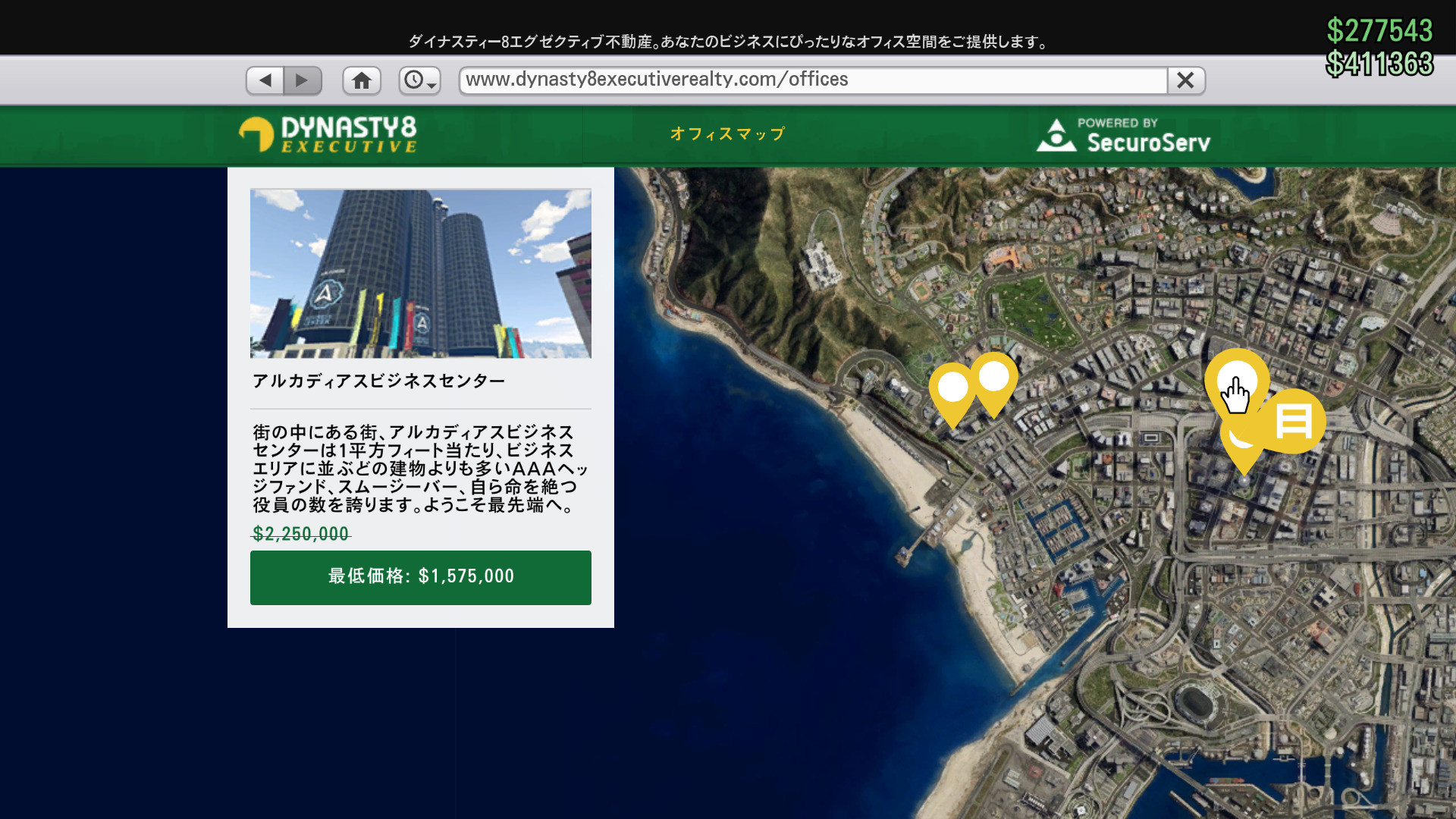The width and height of the screenshot is (1456, 819).
Task: Click the アルカディアスビジネスセンター title
Action: click(x=378, y=381)
